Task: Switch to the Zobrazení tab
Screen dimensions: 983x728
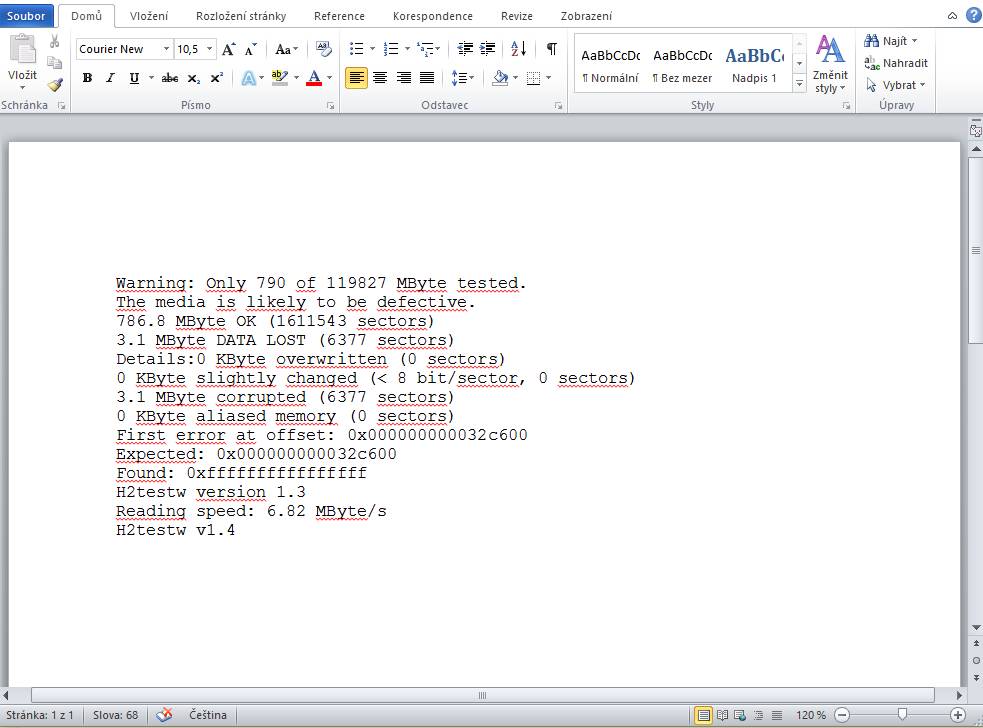Action: tap(586, 16)
